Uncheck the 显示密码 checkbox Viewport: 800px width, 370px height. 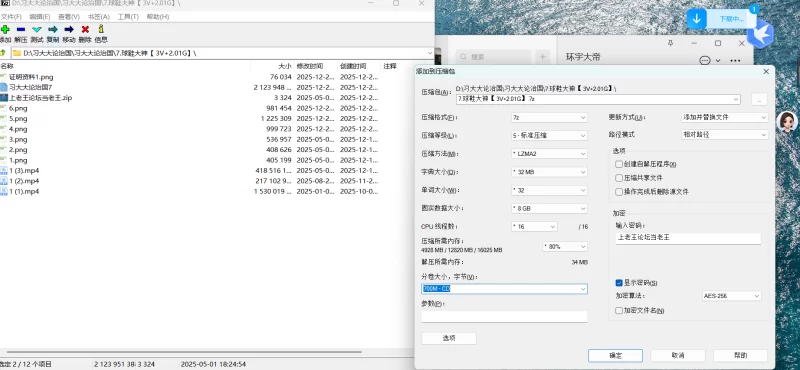[x=619, y=283]
